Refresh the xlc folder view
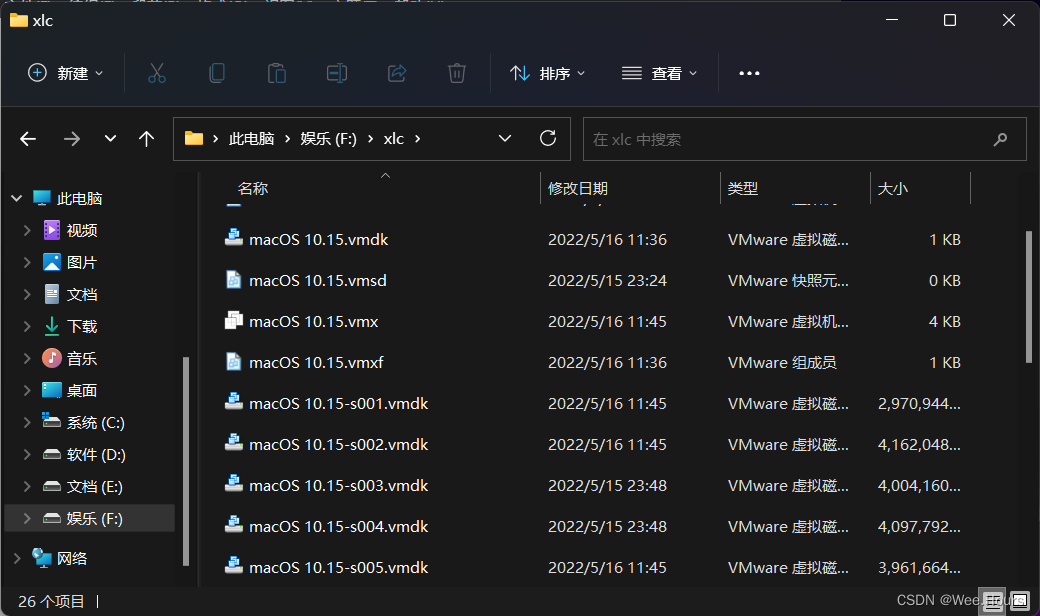This screenshot has width=1040, height=616. tap(548, 138)
